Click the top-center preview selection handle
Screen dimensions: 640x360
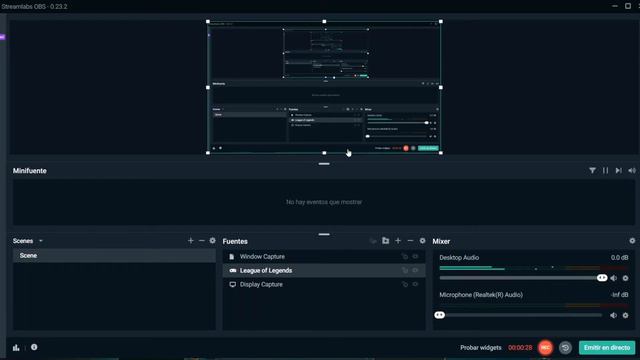point(324,22)
